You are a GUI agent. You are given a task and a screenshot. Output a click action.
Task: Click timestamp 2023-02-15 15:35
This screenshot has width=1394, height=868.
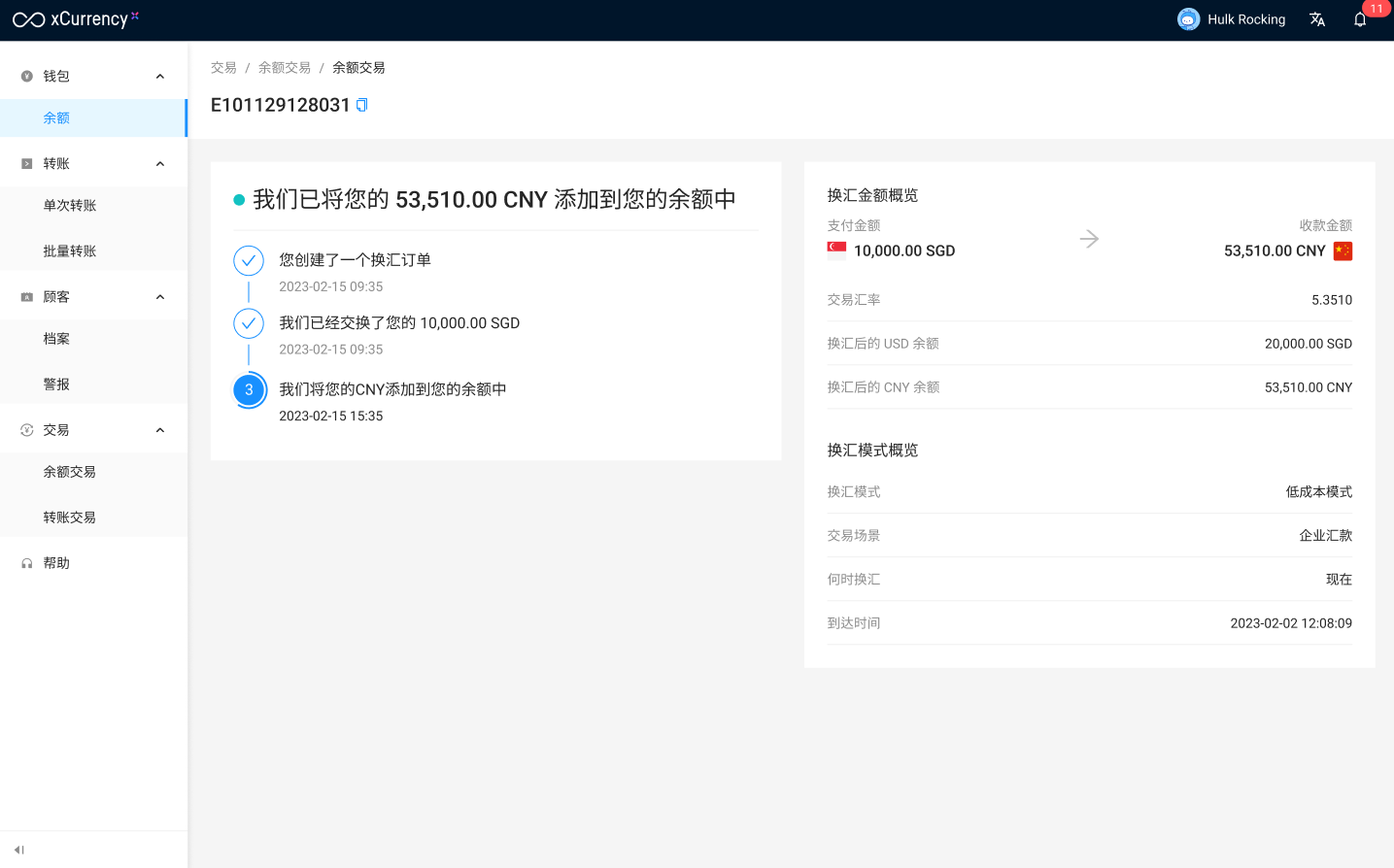click(331, 416)
